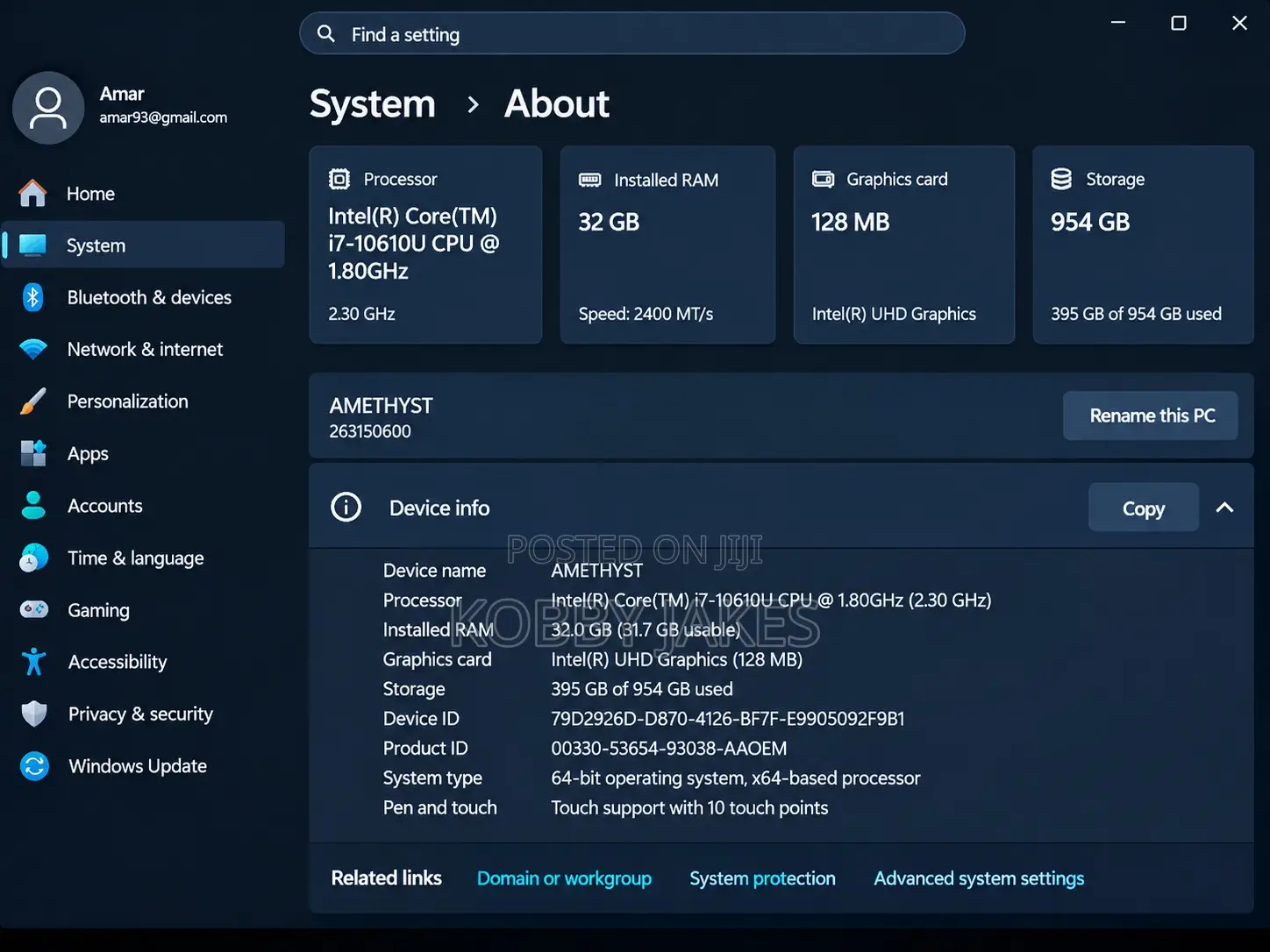This screenshot has height=952, width=1270.
Task: Click the amar93@gmail.com account email
Action: tap(163, 117)
